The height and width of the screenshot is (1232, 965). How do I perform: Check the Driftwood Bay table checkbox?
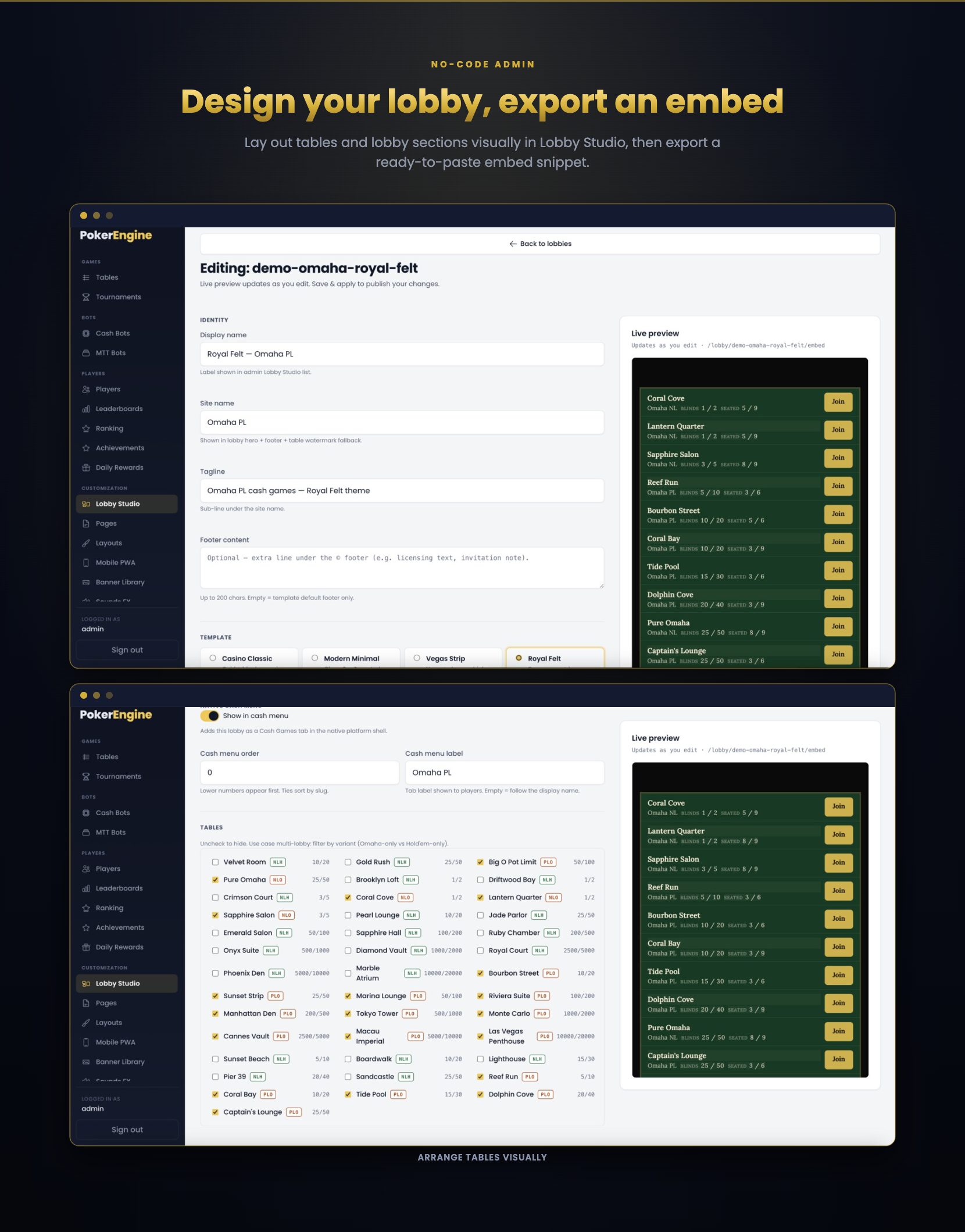(480, 880)
